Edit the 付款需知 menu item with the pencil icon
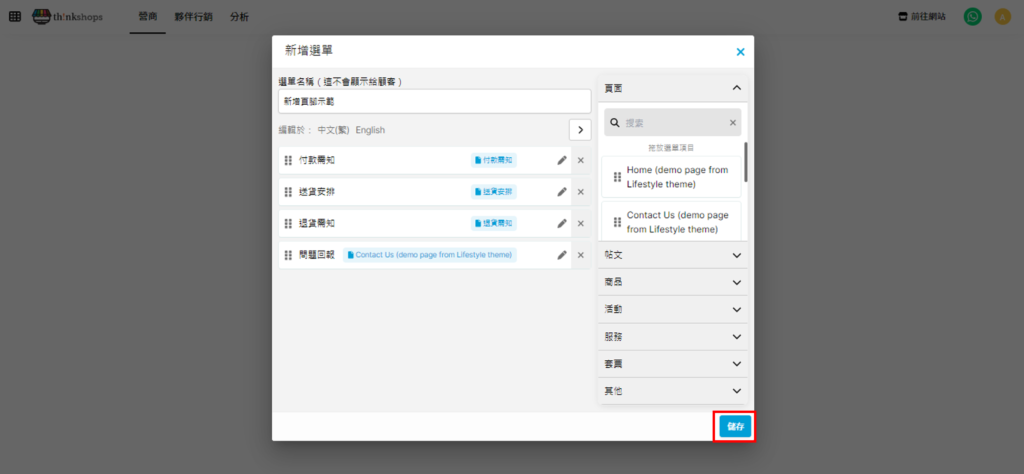This screenshot has height=474, width=1024. 562,160
